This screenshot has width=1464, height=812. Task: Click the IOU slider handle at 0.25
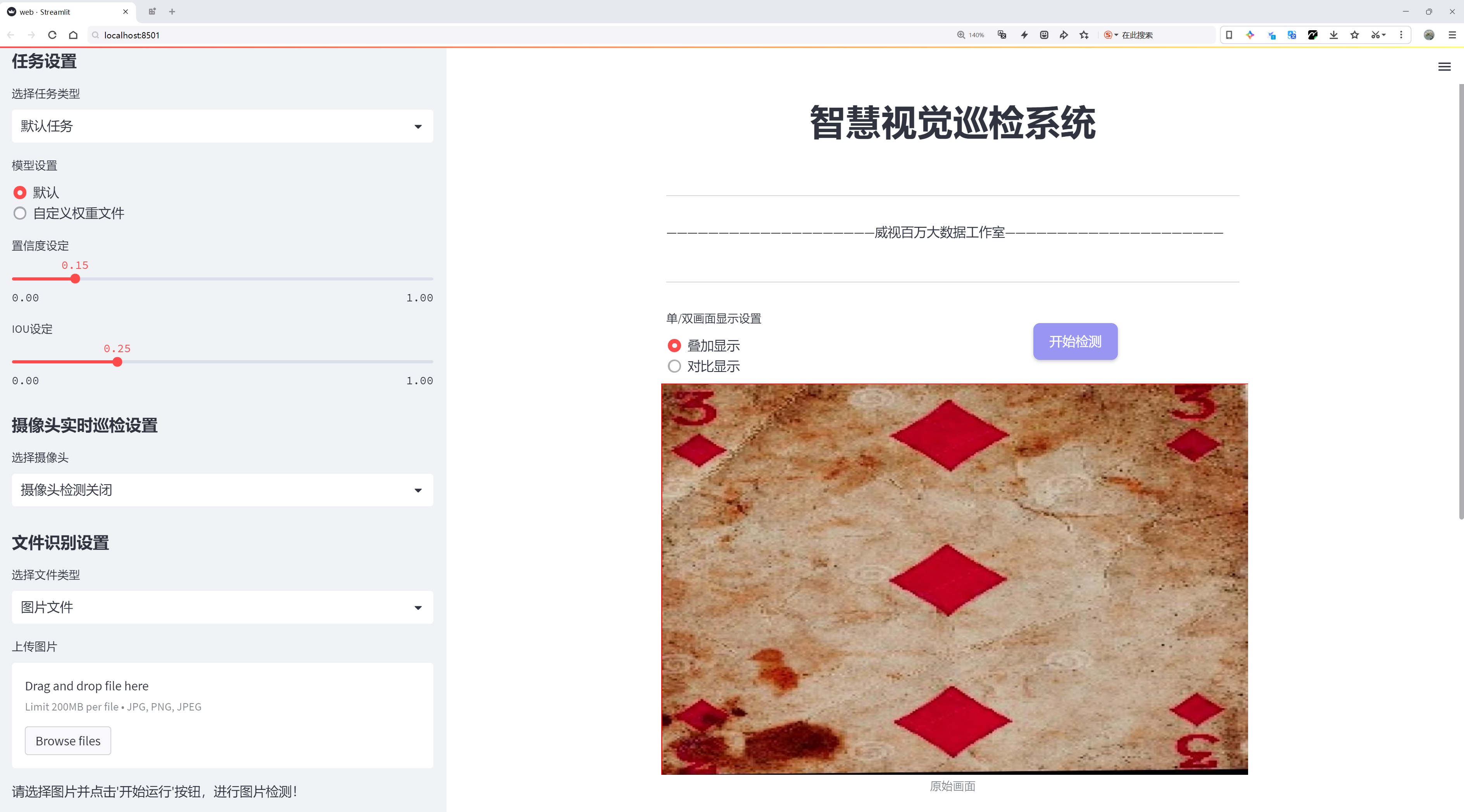click(118, 362)
